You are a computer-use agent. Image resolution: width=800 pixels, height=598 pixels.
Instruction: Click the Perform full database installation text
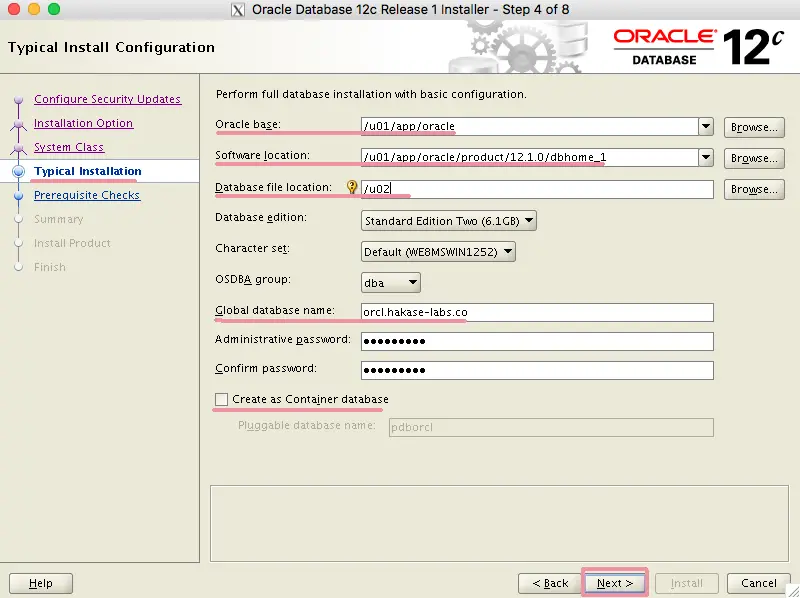pyautogui.click(x=371, y=94)
